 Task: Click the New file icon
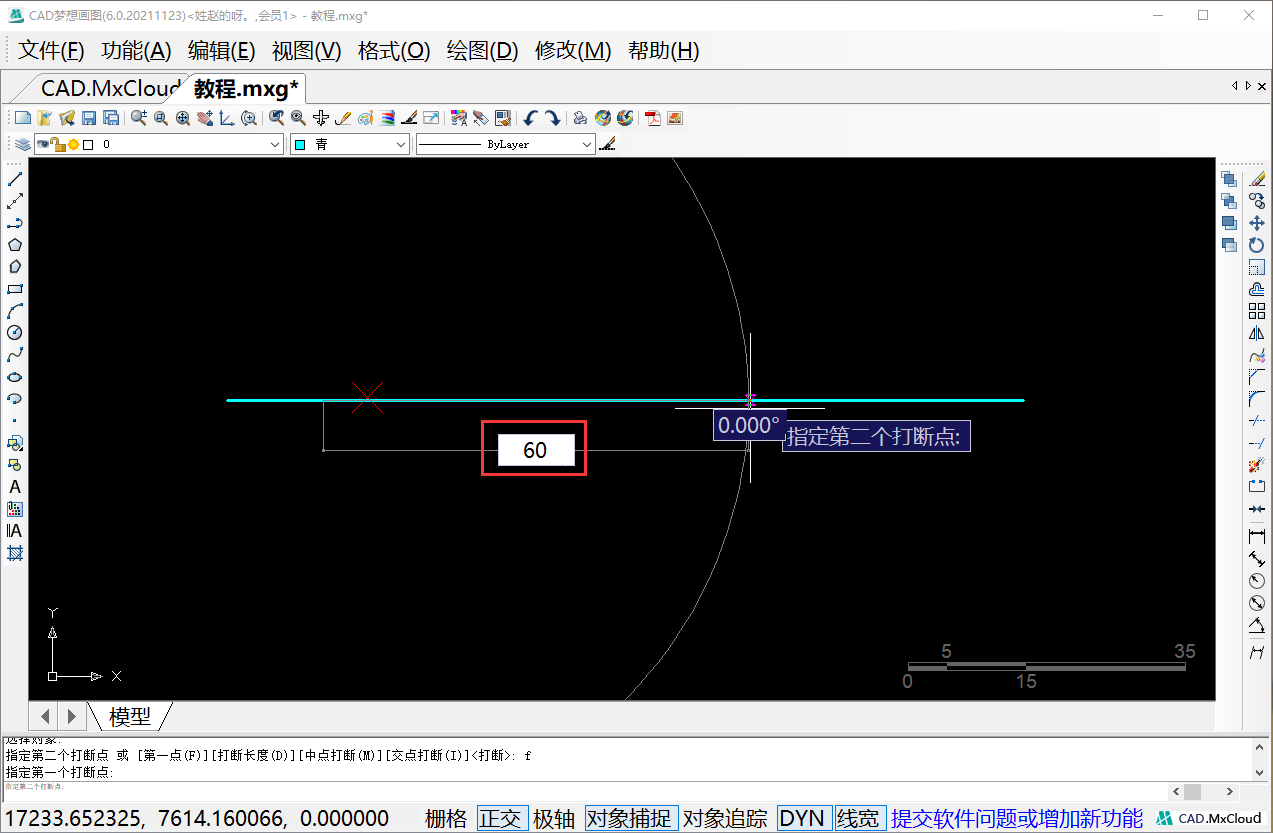(22, 118)
